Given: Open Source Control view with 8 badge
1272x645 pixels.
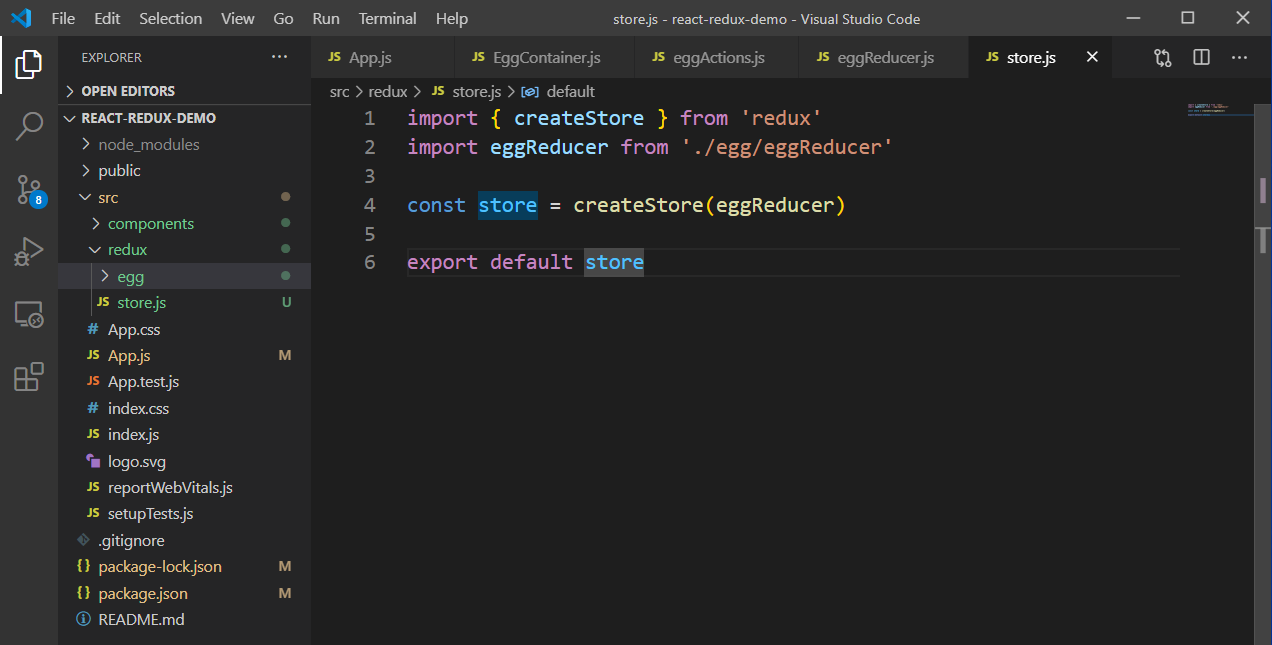Looking at the screenshot, I should (29, 190).
